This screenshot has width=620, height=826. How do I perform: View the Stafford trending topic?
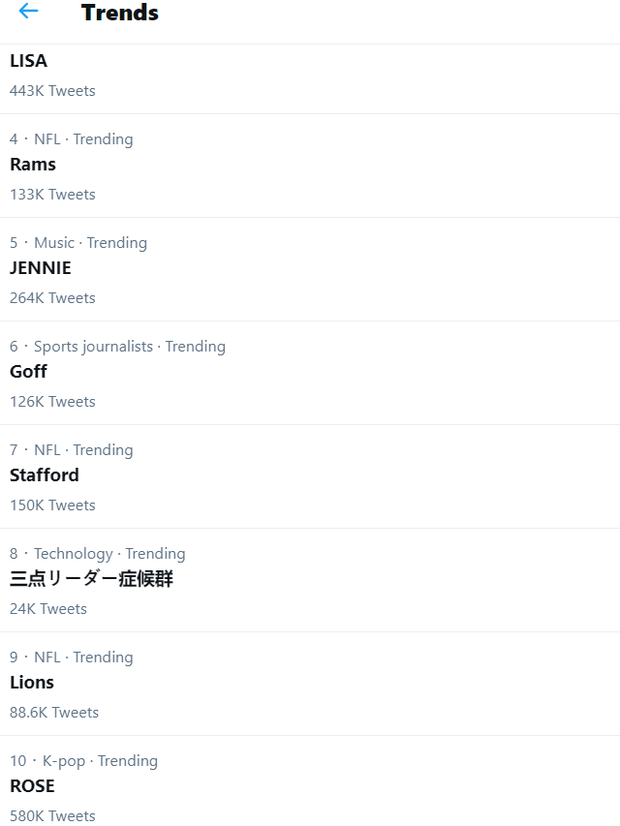click(44, 475)
